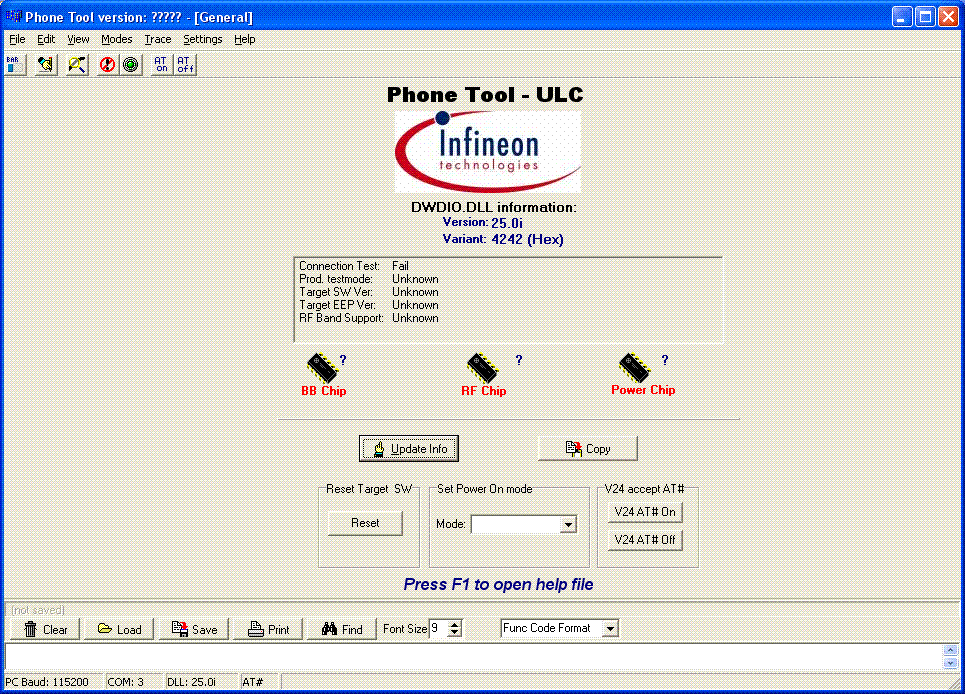Click the Press F1 to open help text
The width and height of the screenshot is (965, 694).
click(499, 584)
